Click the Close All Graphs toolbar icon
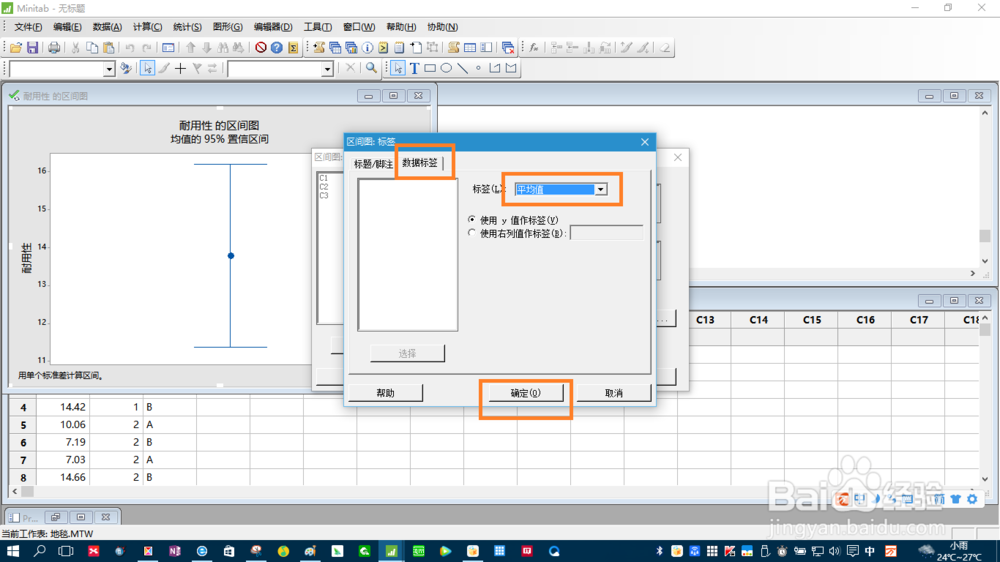The width and height of the screenshot is (1000, 562). (x=508, y=48)
